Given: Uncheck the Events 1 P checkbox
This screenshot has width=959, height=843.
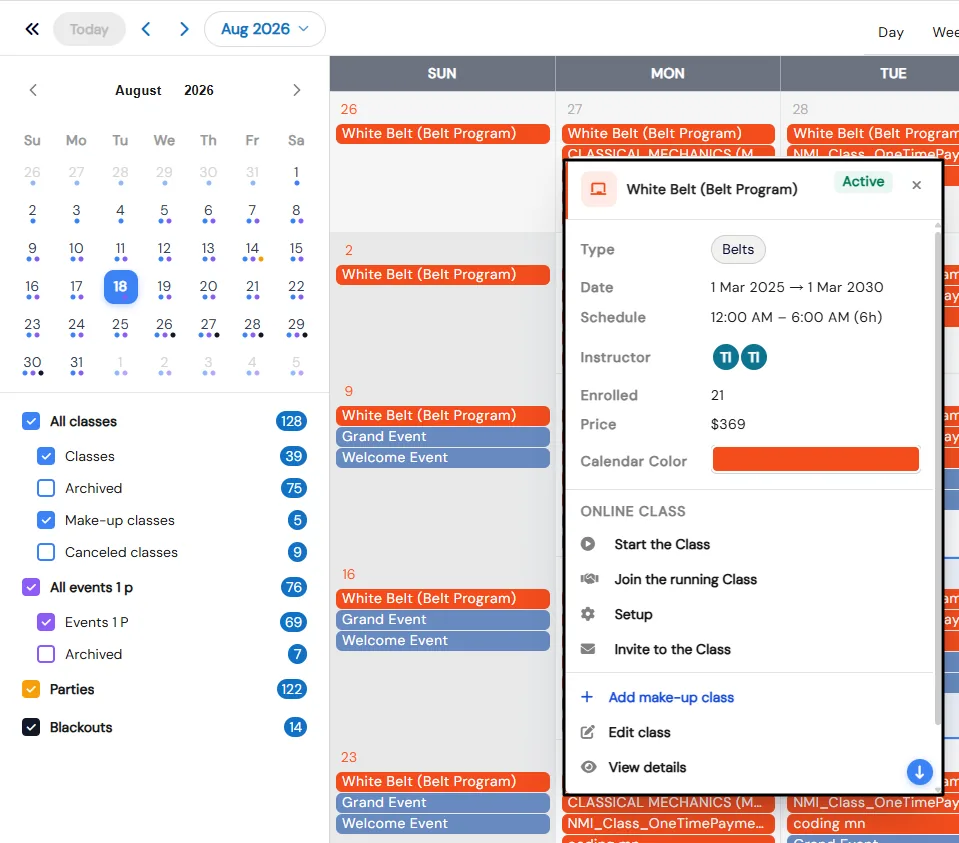Looking at the screenshot, I should [46, 622].
